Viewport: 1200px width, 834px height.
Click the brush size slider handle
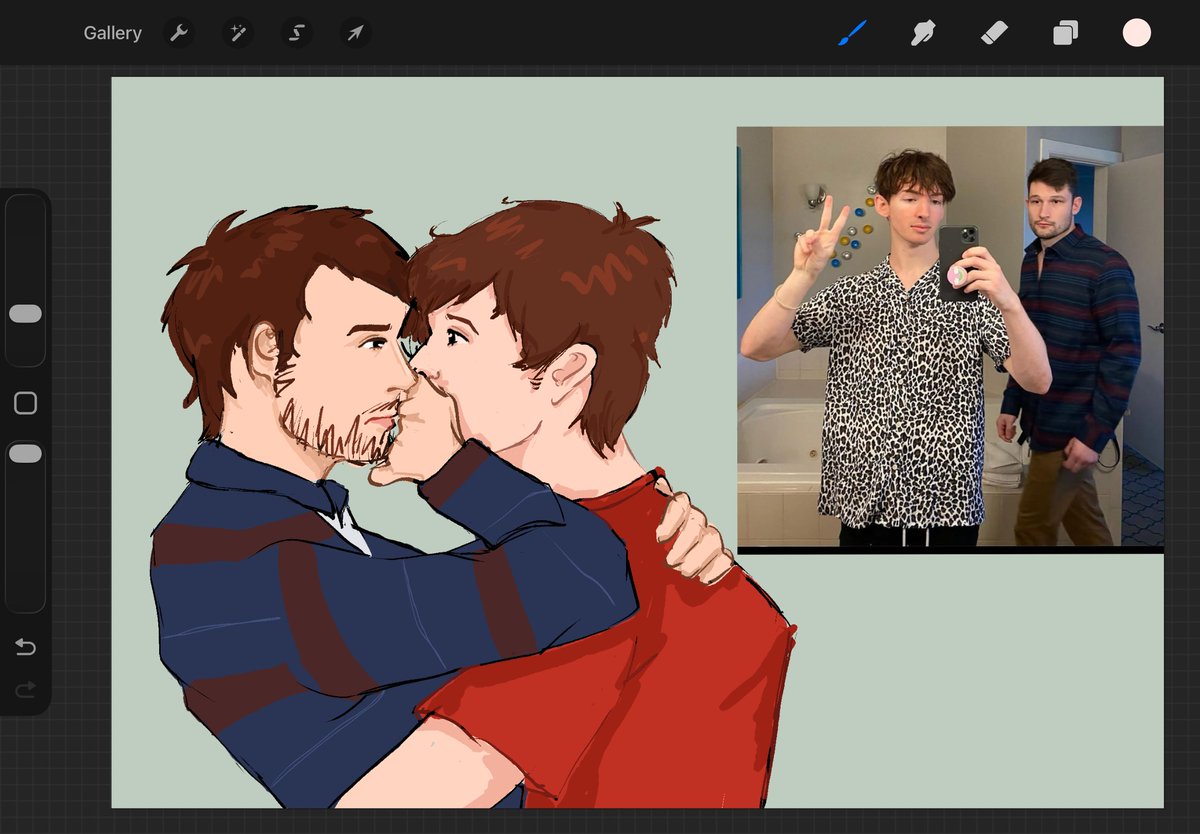[25, 314]
